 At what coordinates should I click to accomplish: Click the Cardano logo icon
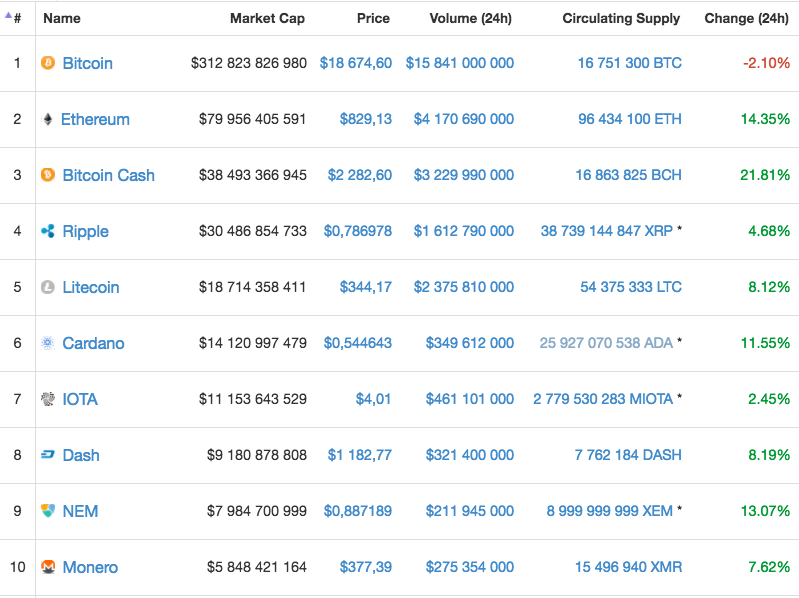(48, 343)
